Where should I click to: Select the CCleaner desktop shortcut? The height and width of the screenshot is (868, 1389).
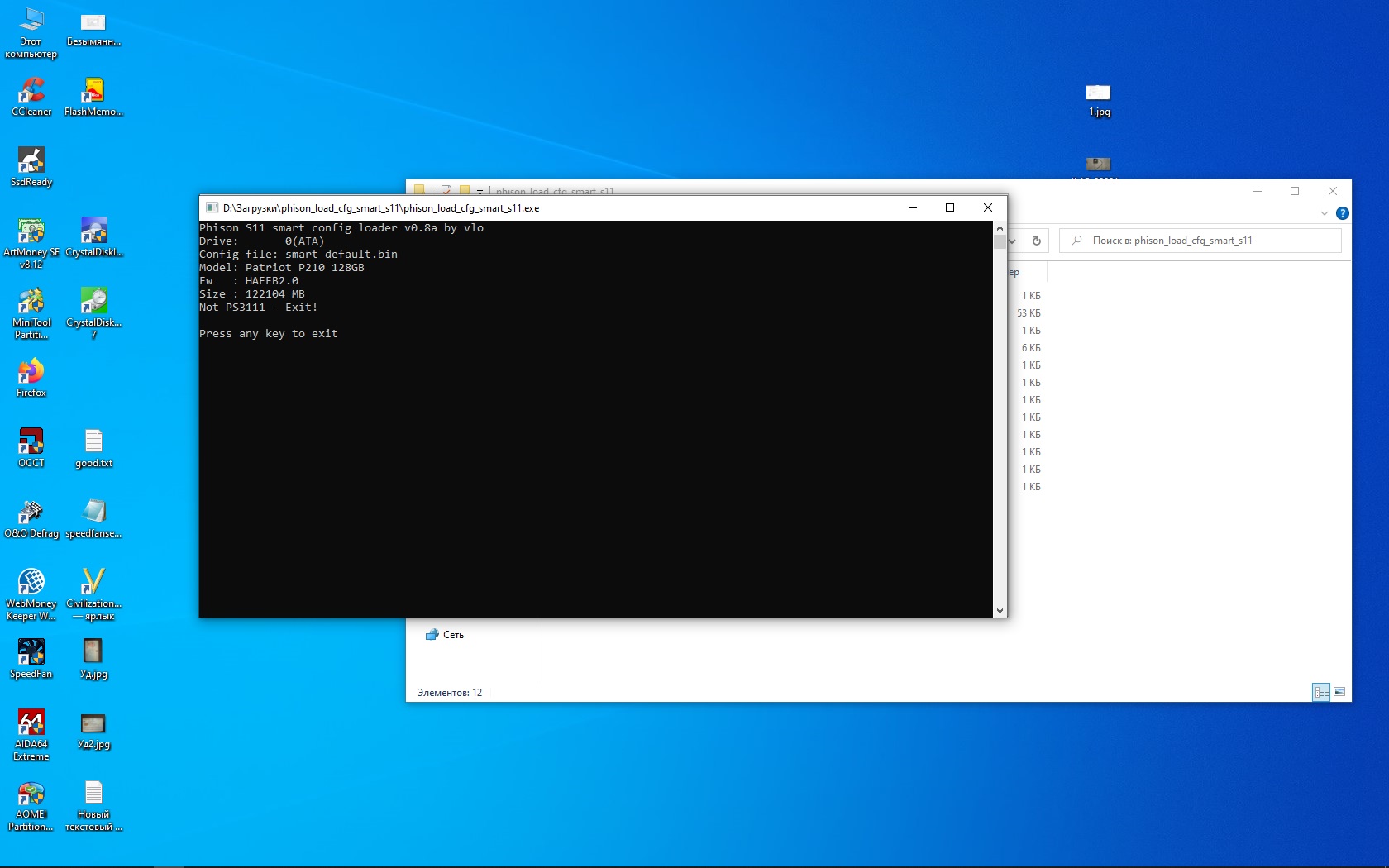(x=31, y=98)
